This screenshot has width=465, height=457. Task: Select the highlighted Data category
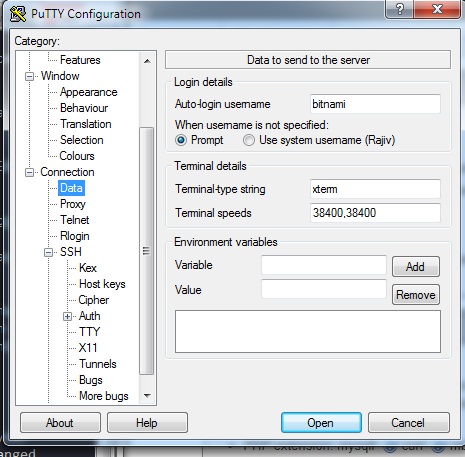tap(71, 188)
